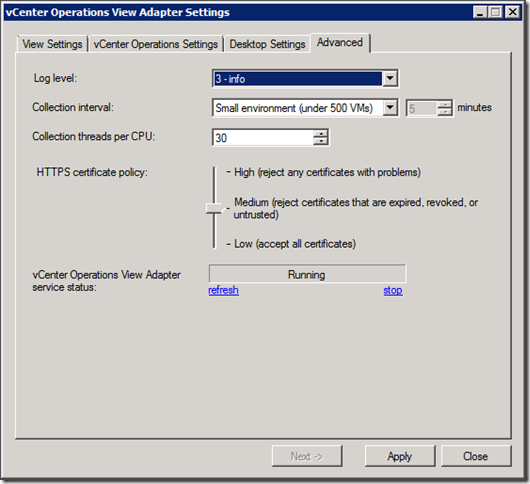The height and width of the screenshot is (484, 530).
Task: Click the refresh service status link
Action: pyautogui.click(x=223, y=290)
